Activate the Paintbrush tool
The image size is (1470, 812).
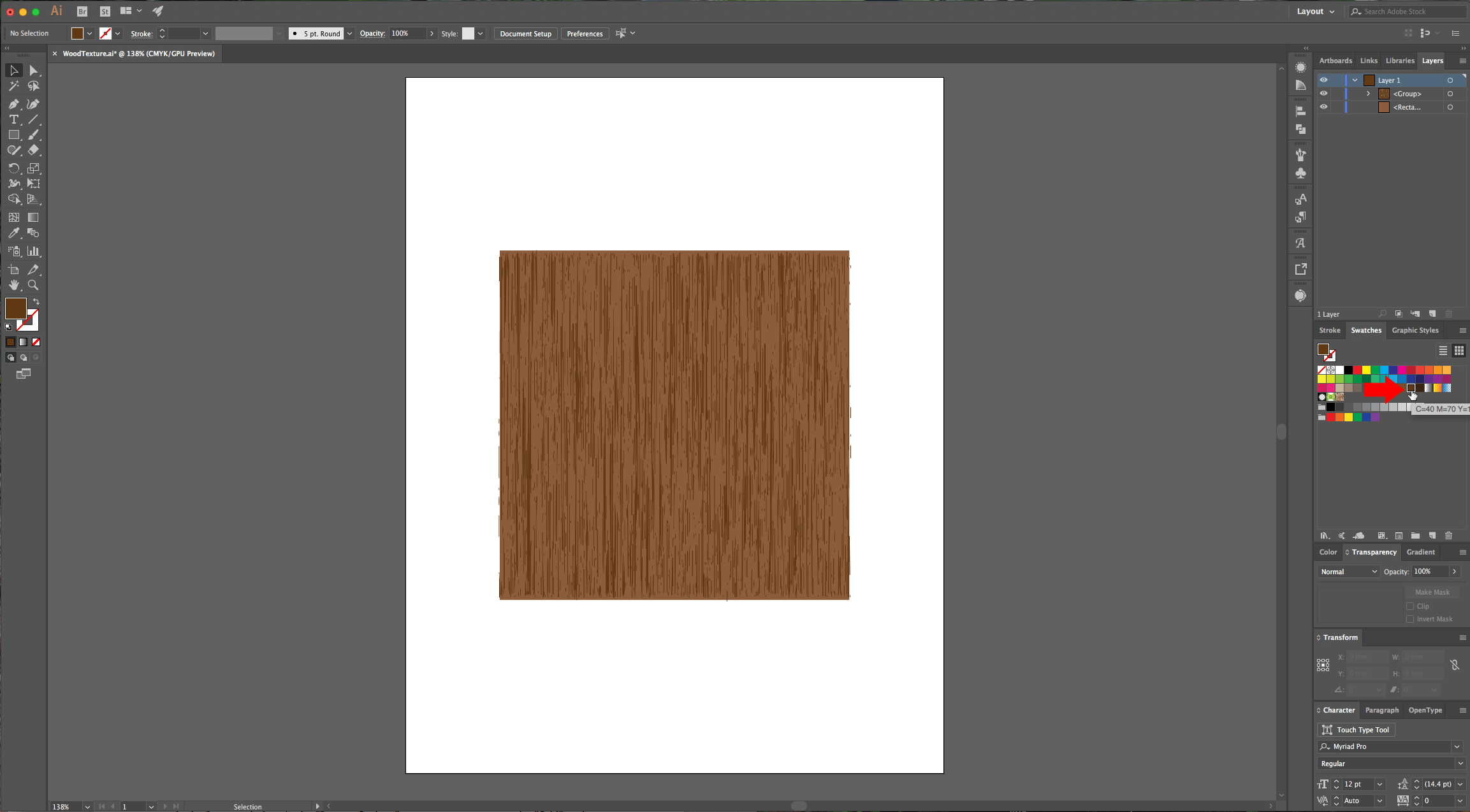click(x=34, y=134)
